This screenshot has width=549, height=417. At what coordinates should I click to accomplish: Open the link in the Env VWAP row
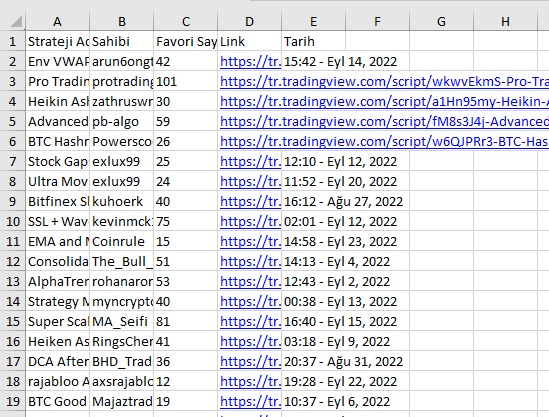pyautogui.click(x=250, y=62)
